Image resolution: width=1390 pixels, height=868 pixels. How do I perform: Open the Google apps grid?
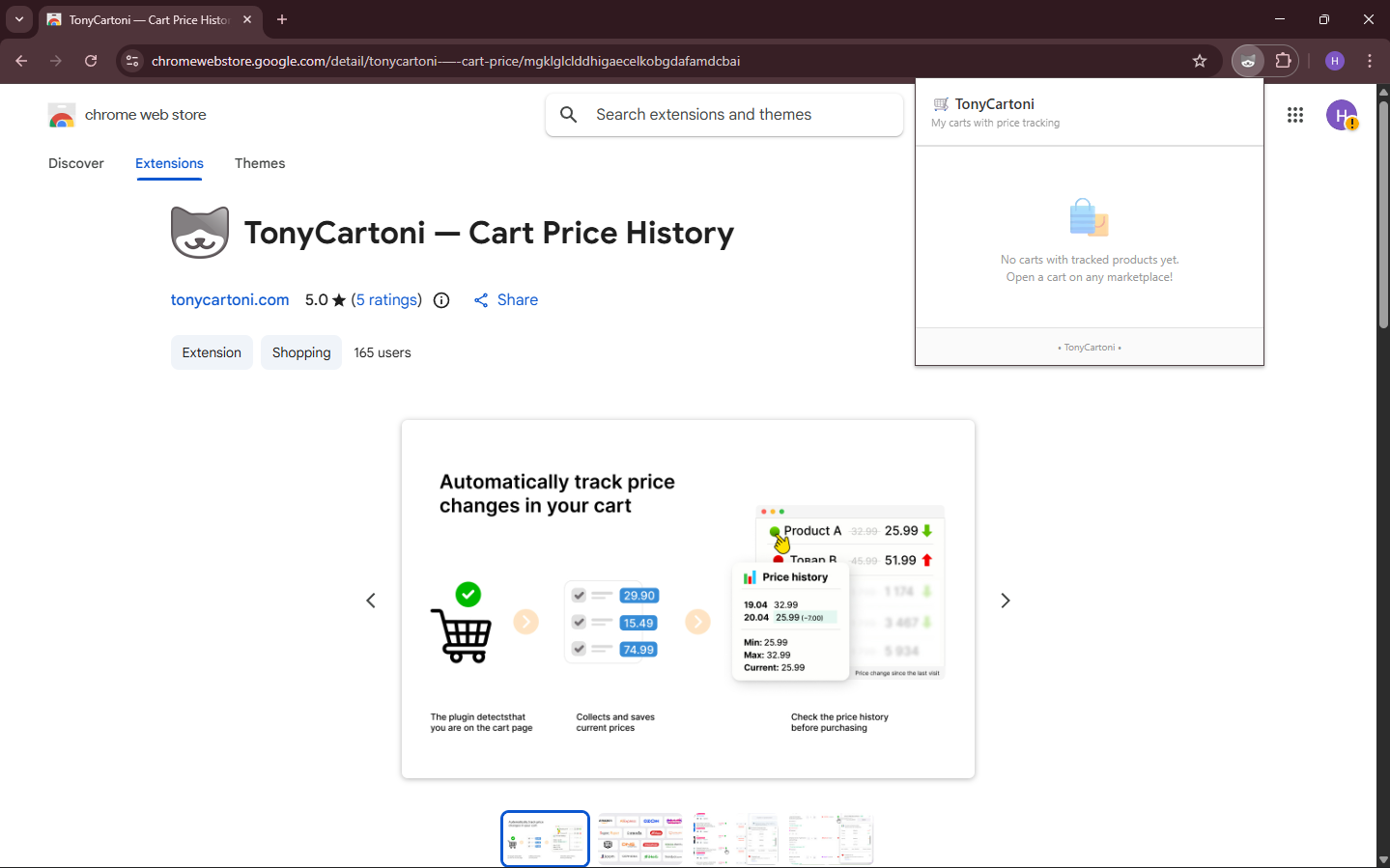click(x=1295, y=115)
